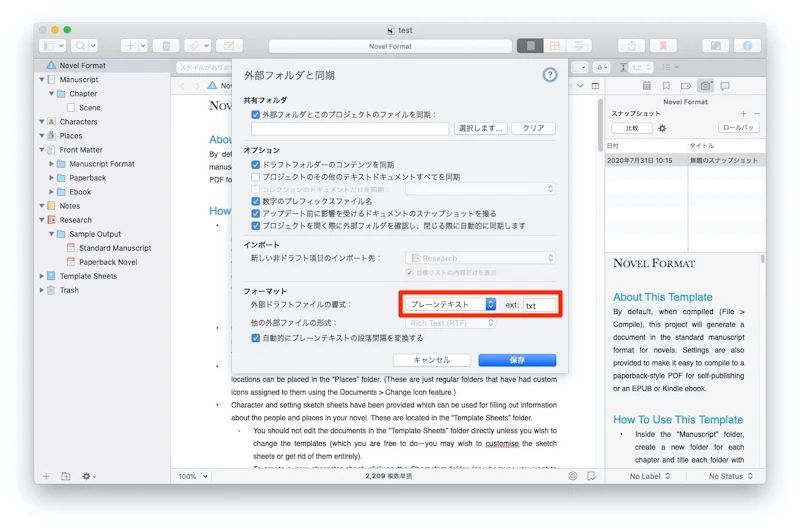Viewport: 800px width, 529px height.
Task: Click the green Add document plus icon
Action: pos(130,46)
